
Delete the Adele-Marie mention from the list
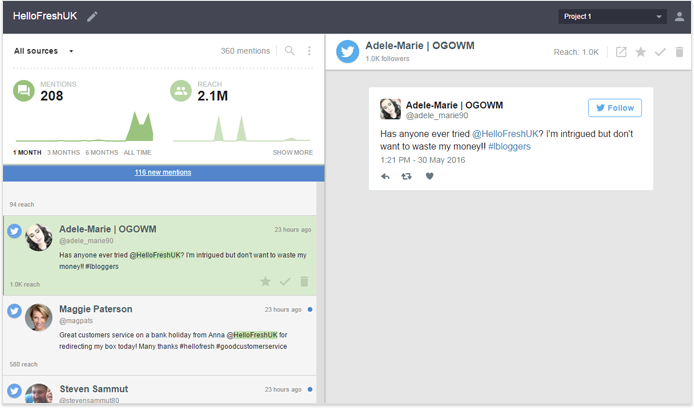304,281
